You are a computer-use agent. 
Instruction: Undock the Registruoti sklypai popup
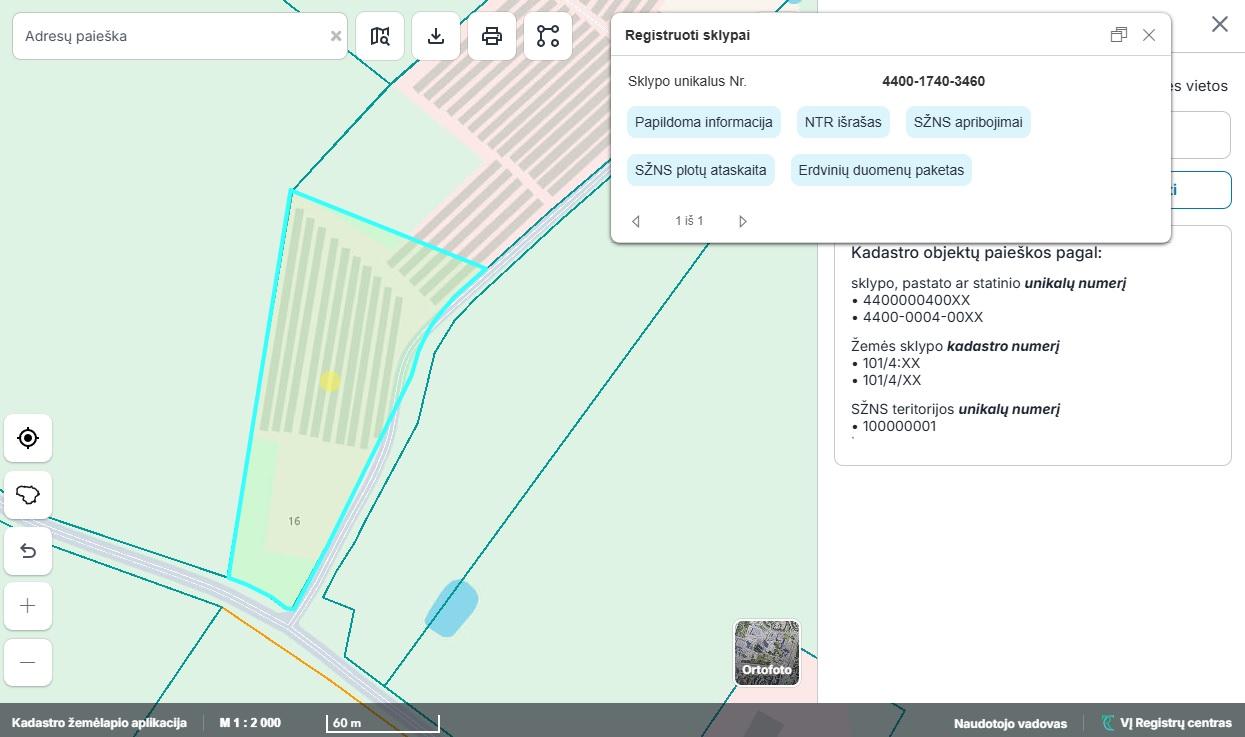tap(1119, 35)
